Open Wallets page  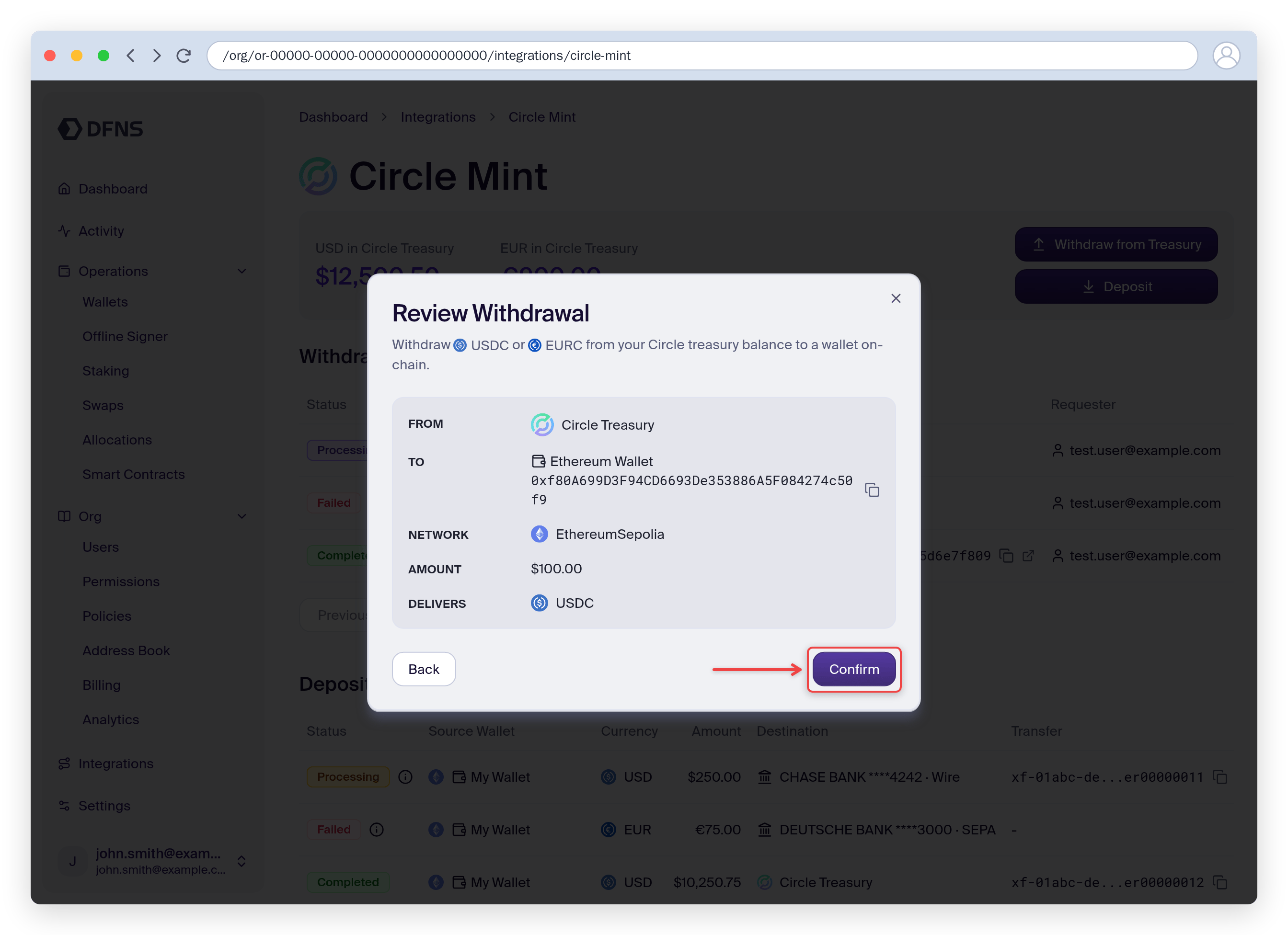(x=105, y=302)
